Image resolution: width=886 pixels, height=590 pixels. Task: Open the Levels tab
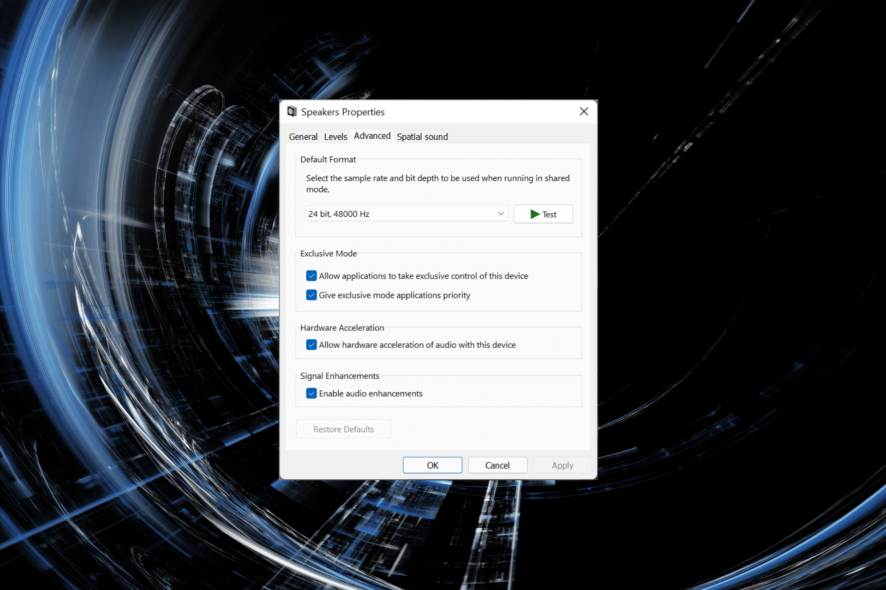(335, 137)
